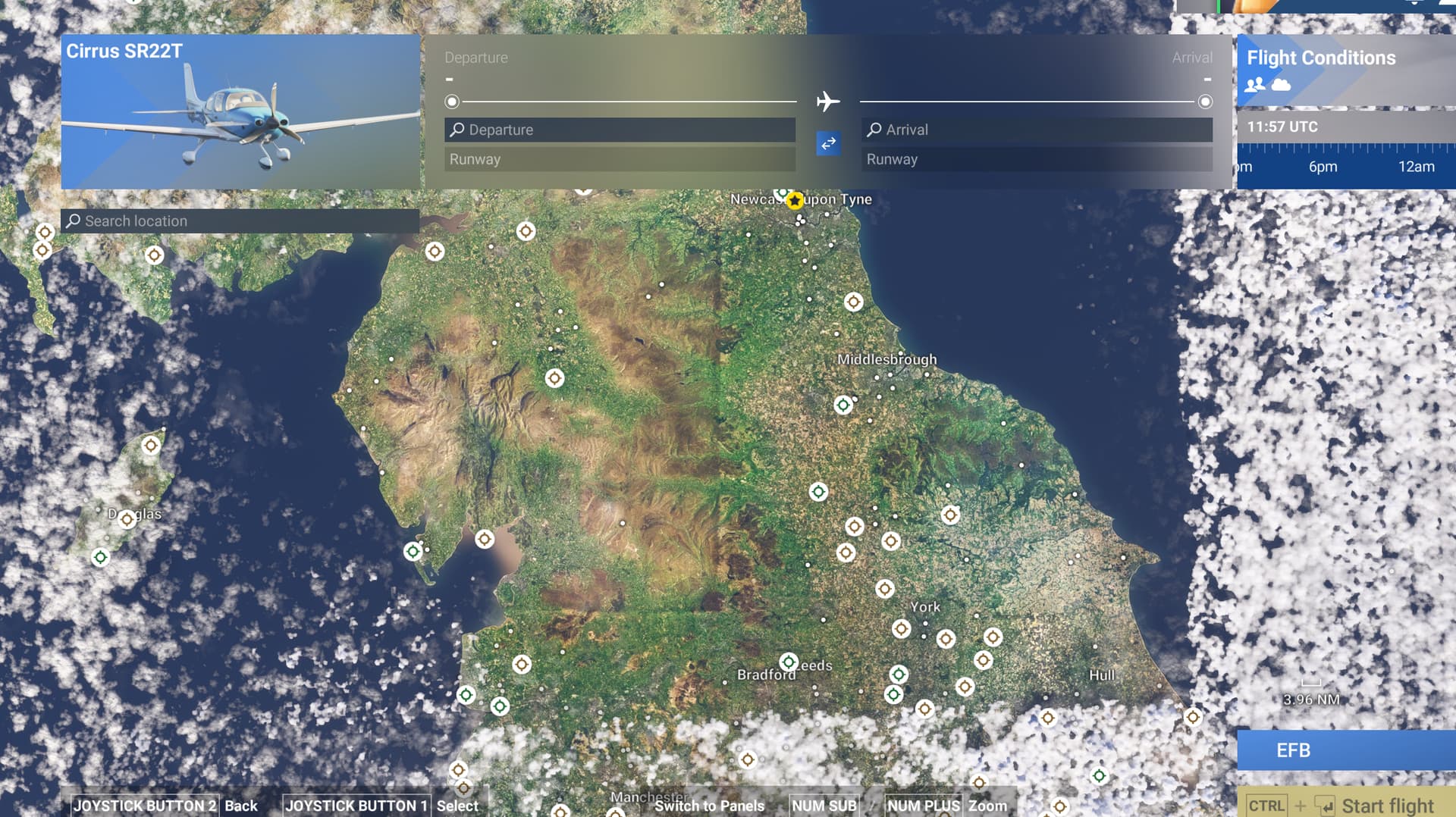Select the starred airport near Newcastle upon Tyne

pyautogui.click(x=794, y=201)
